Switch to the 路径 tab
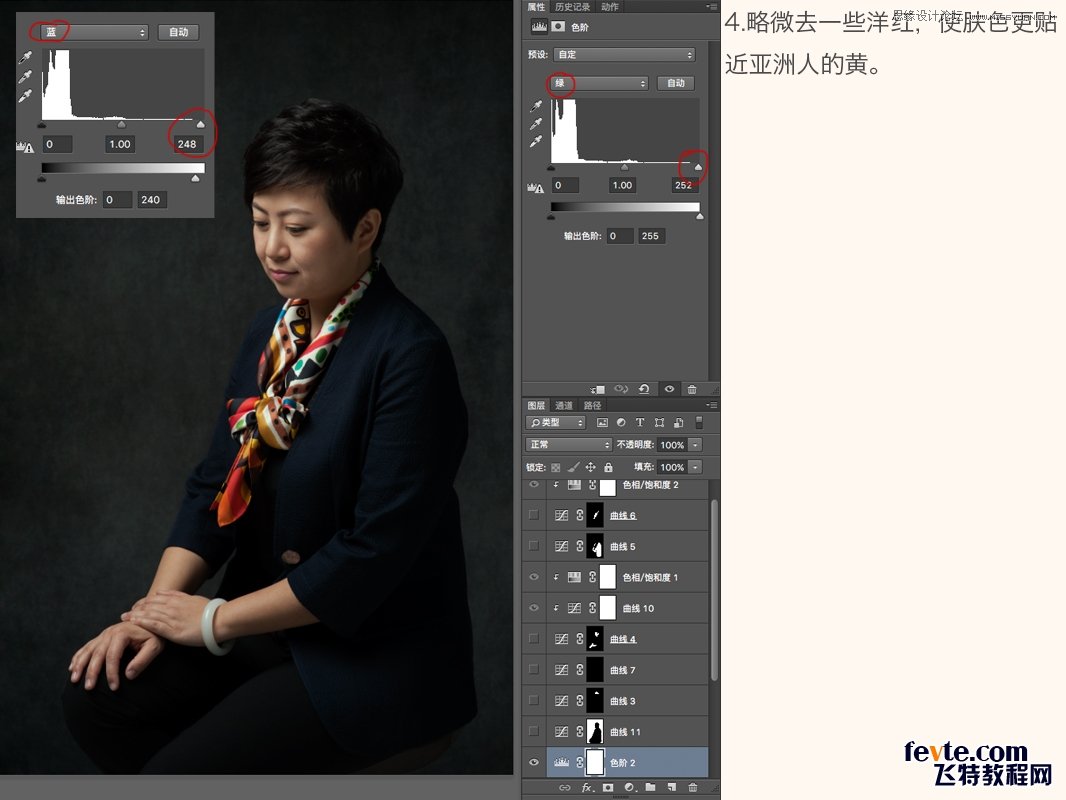Viewport: 1066px width, 800px height. coord(592,405)
